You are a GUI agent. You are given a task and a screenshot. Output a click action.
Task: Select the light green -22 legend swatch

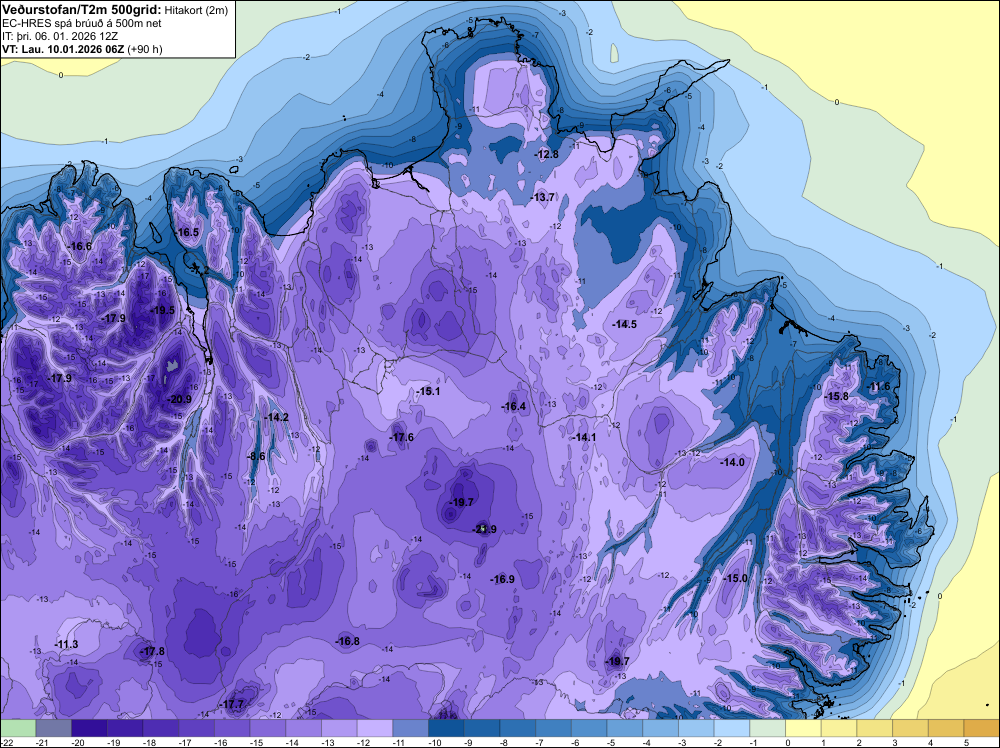[18, 728]
